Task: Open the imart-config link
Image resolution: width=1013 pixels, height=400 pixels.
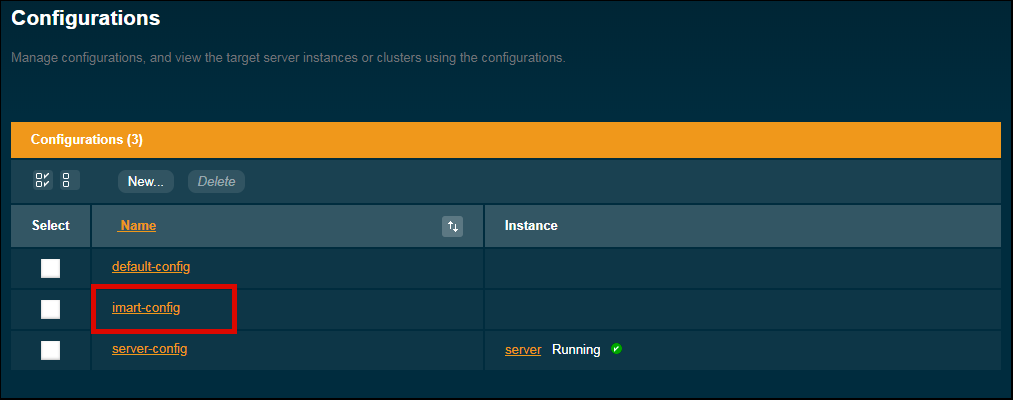Action: (x=146, y=308)
